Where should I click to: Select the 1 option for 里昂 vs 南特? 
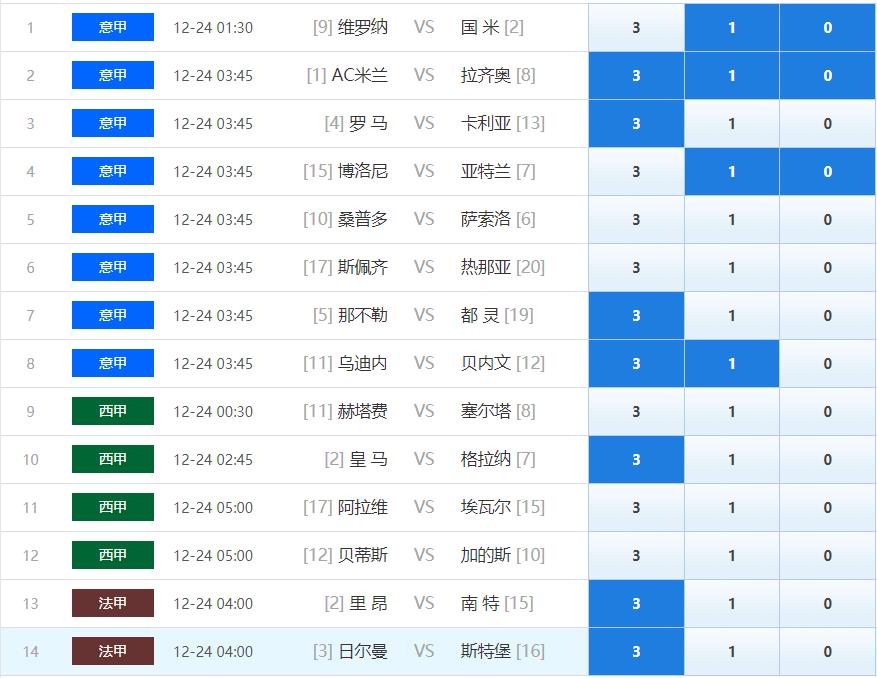point(732,604)
